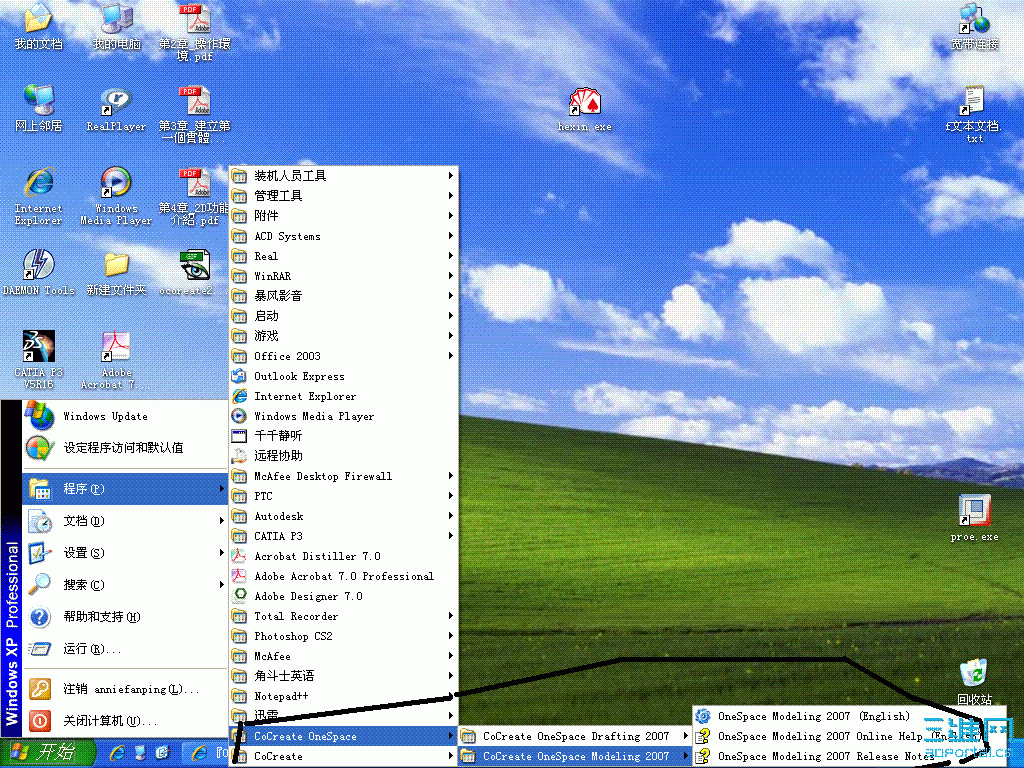Expand the 装机人员工具 program folder
This screenshot has height=768, width=1024.
coord(344,176)
